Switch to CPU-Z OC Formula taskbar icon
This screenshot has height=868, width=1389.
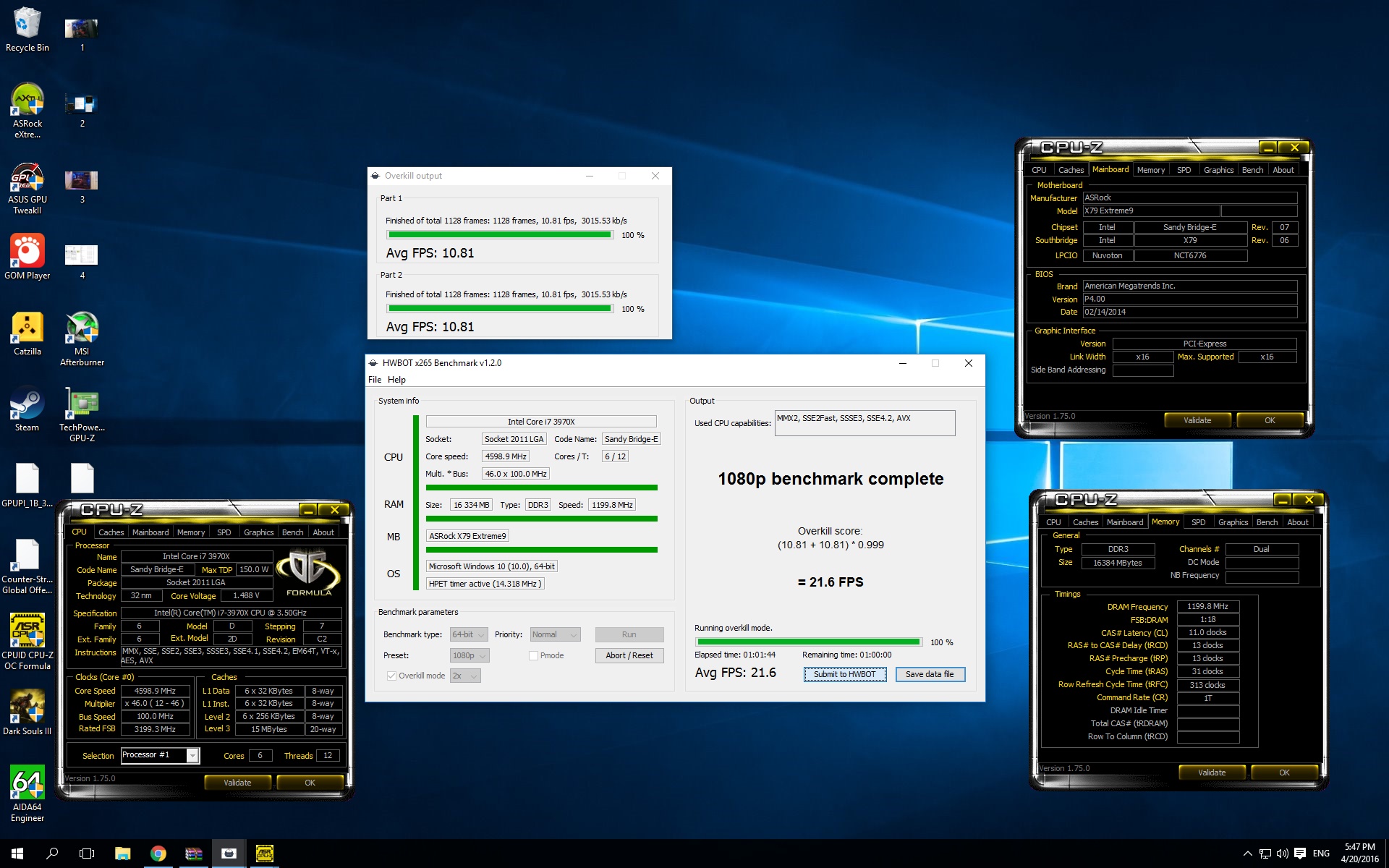(x=264, y=854)
